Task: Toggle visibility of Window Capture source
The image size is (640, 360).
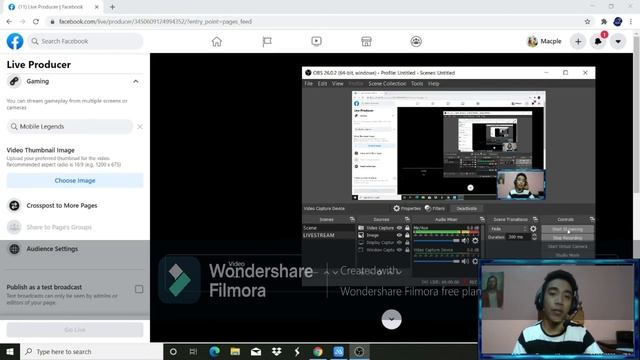Action: coord(400,250)
